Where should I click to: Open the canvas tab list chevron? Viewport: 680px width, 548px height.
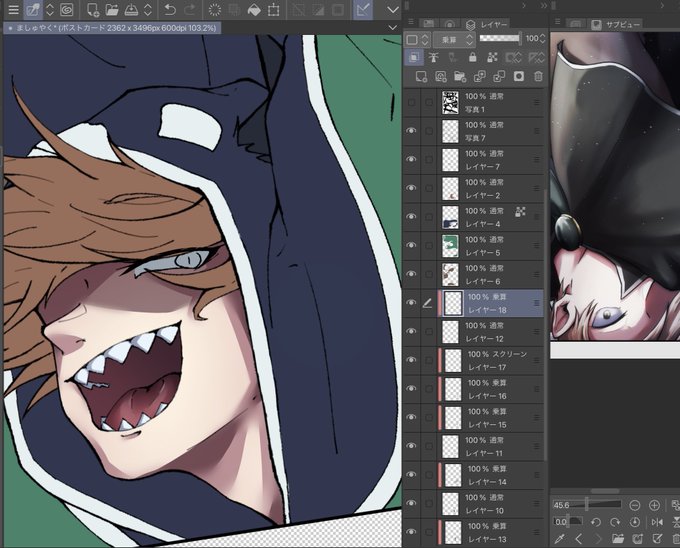392,28
